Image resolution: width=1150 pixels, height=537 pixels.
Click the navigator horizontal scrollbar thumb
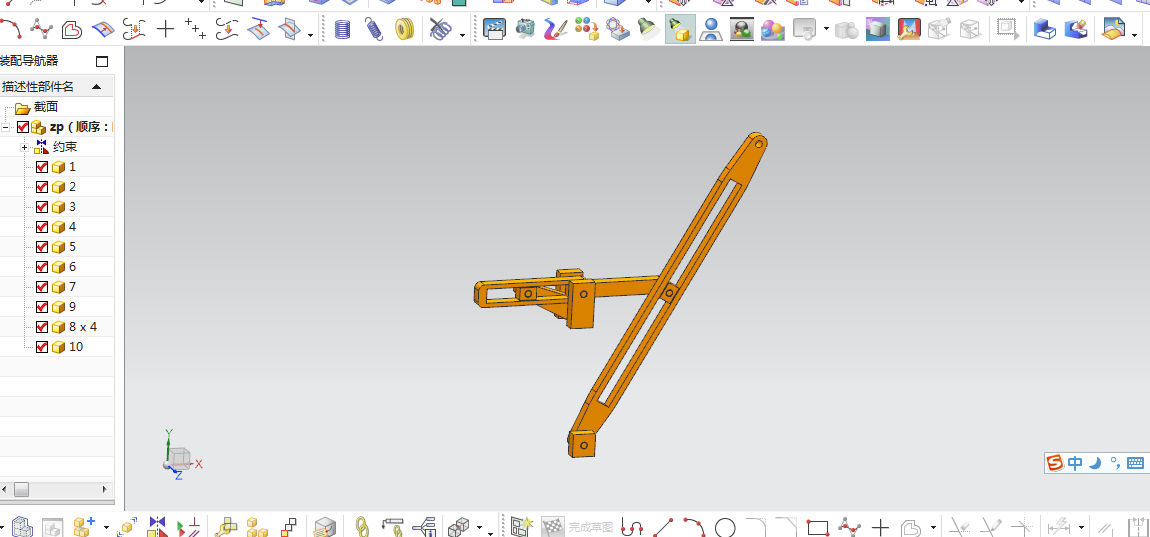point(21,489)
